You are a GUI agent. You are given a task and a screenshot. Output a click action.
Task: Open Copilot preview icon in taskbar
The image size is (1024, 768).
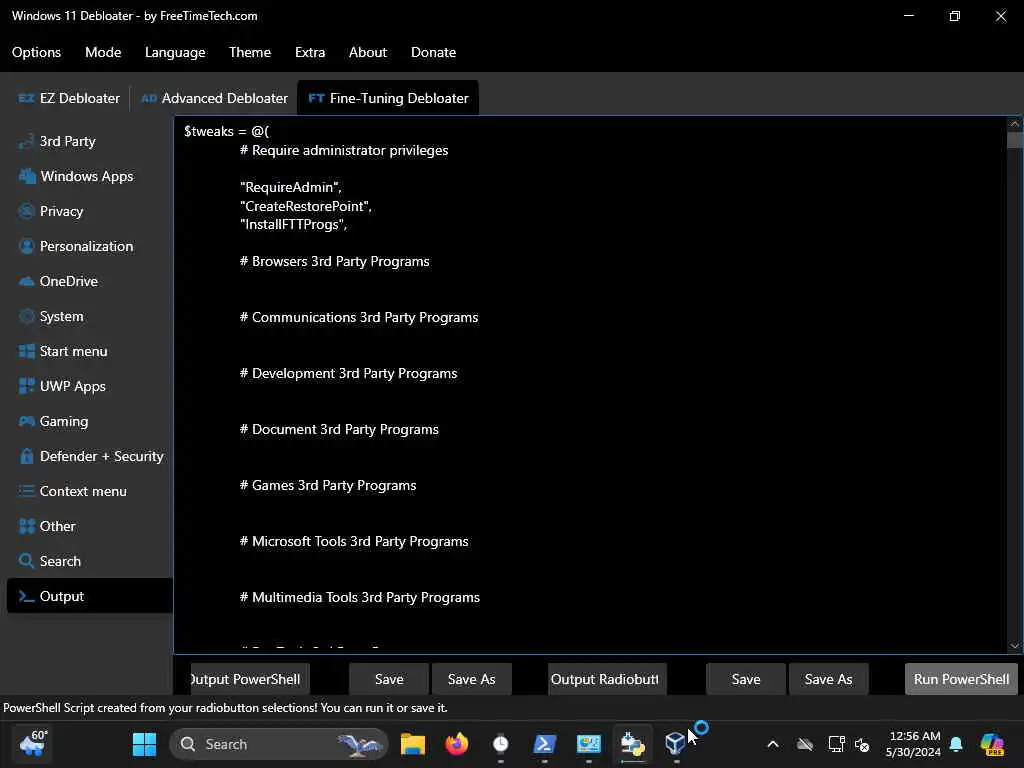[992, 744]
